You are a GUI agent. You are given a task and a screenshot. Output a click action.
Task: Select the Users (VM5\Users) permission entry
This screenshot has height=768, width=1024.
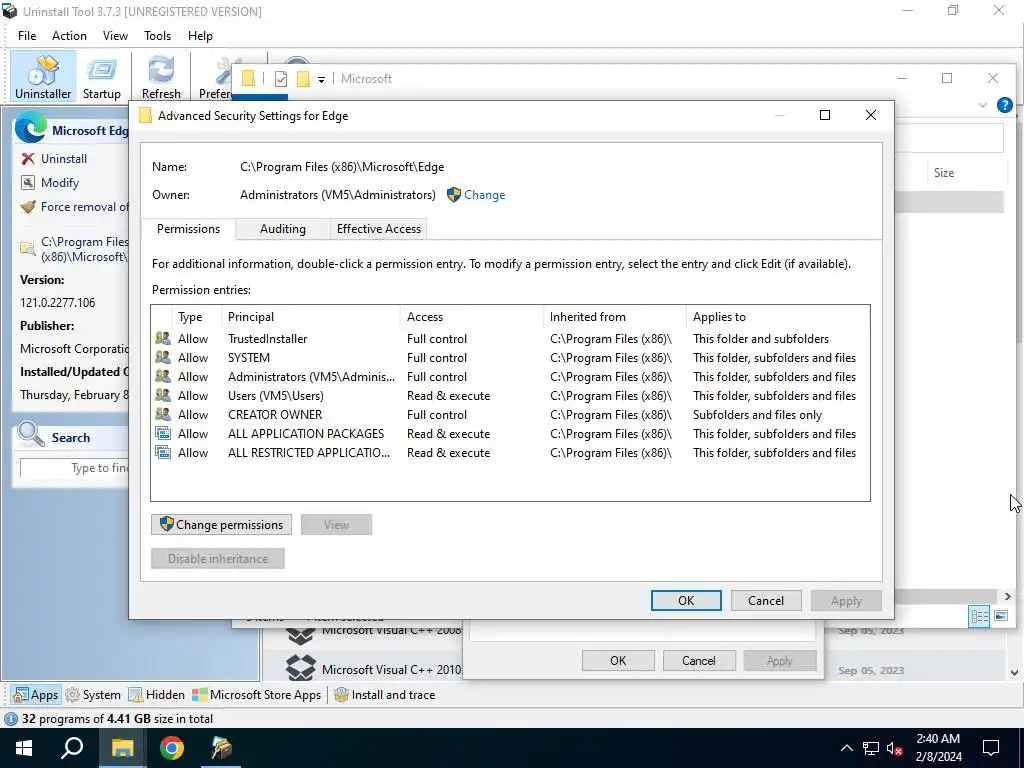coord(510,395)
